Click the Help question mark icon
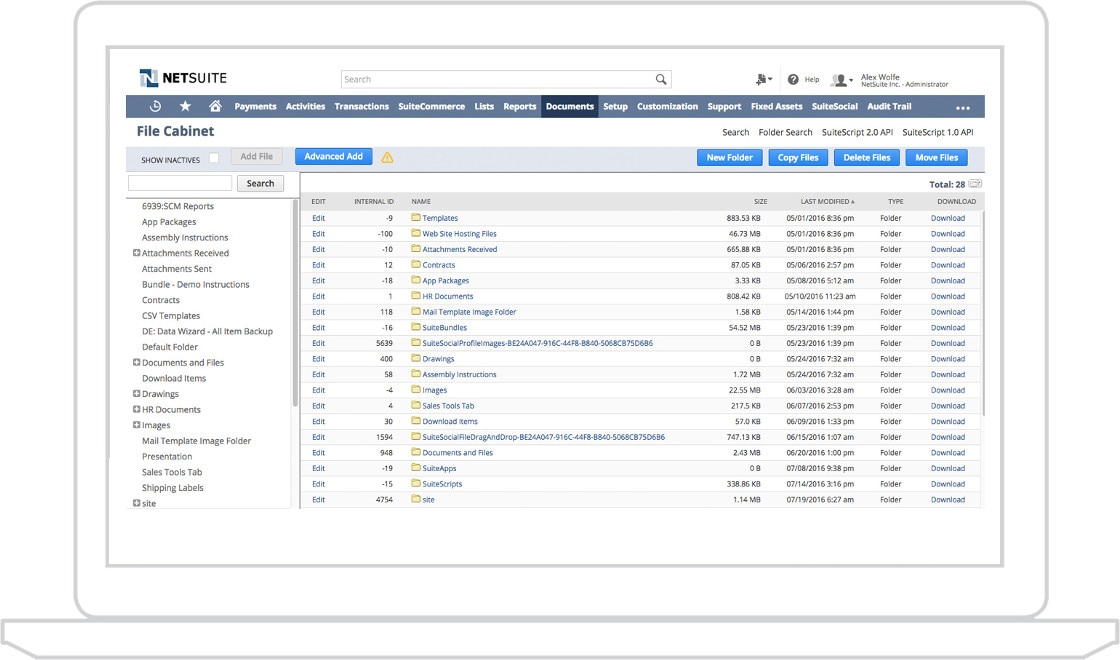 (793, 80)
